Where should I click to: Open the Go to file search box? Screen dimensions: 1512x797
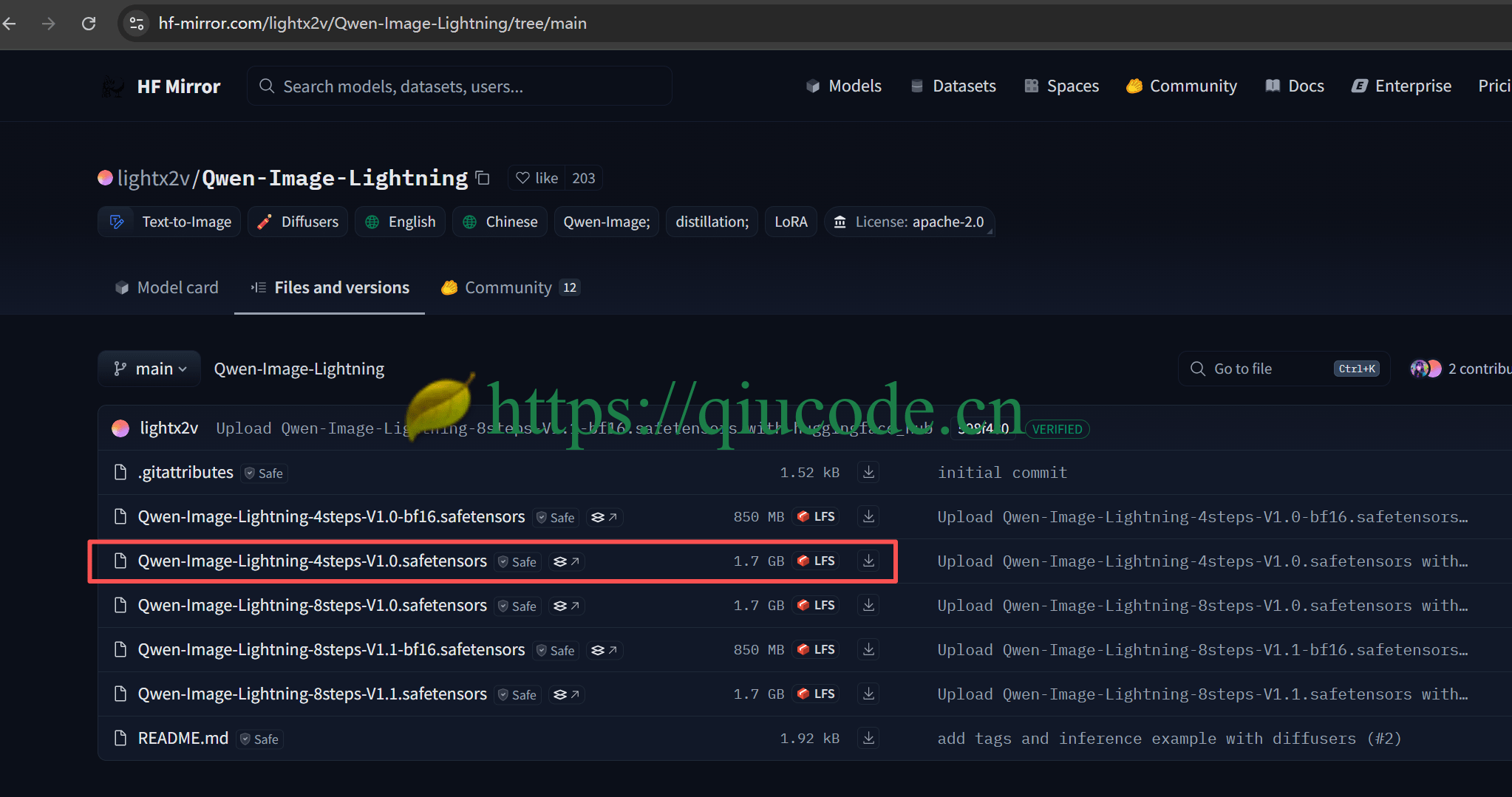(1284, 369)
